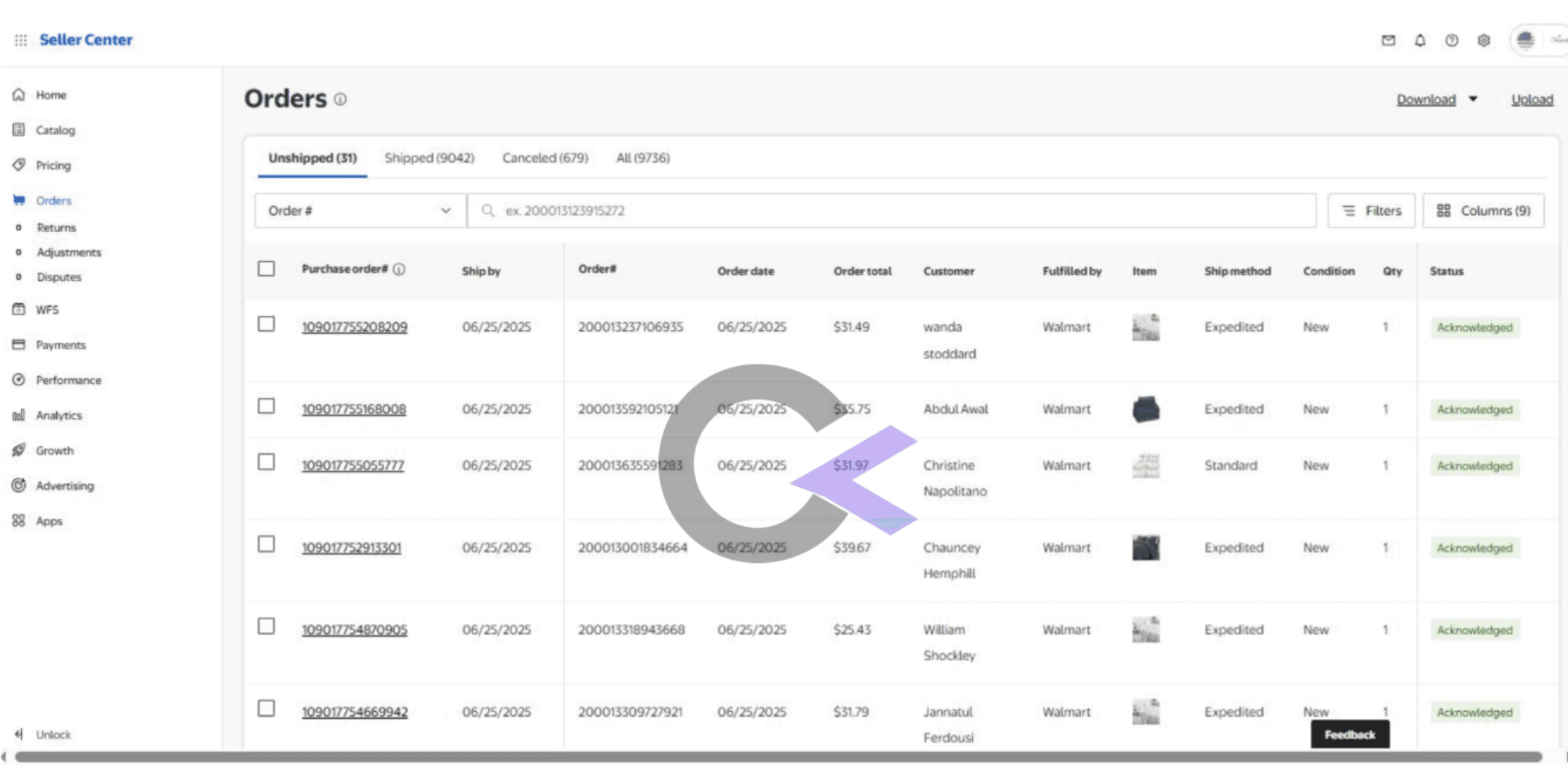Open the help question mark icon
Viewport: 1568px width, 784px height.
1452,40
